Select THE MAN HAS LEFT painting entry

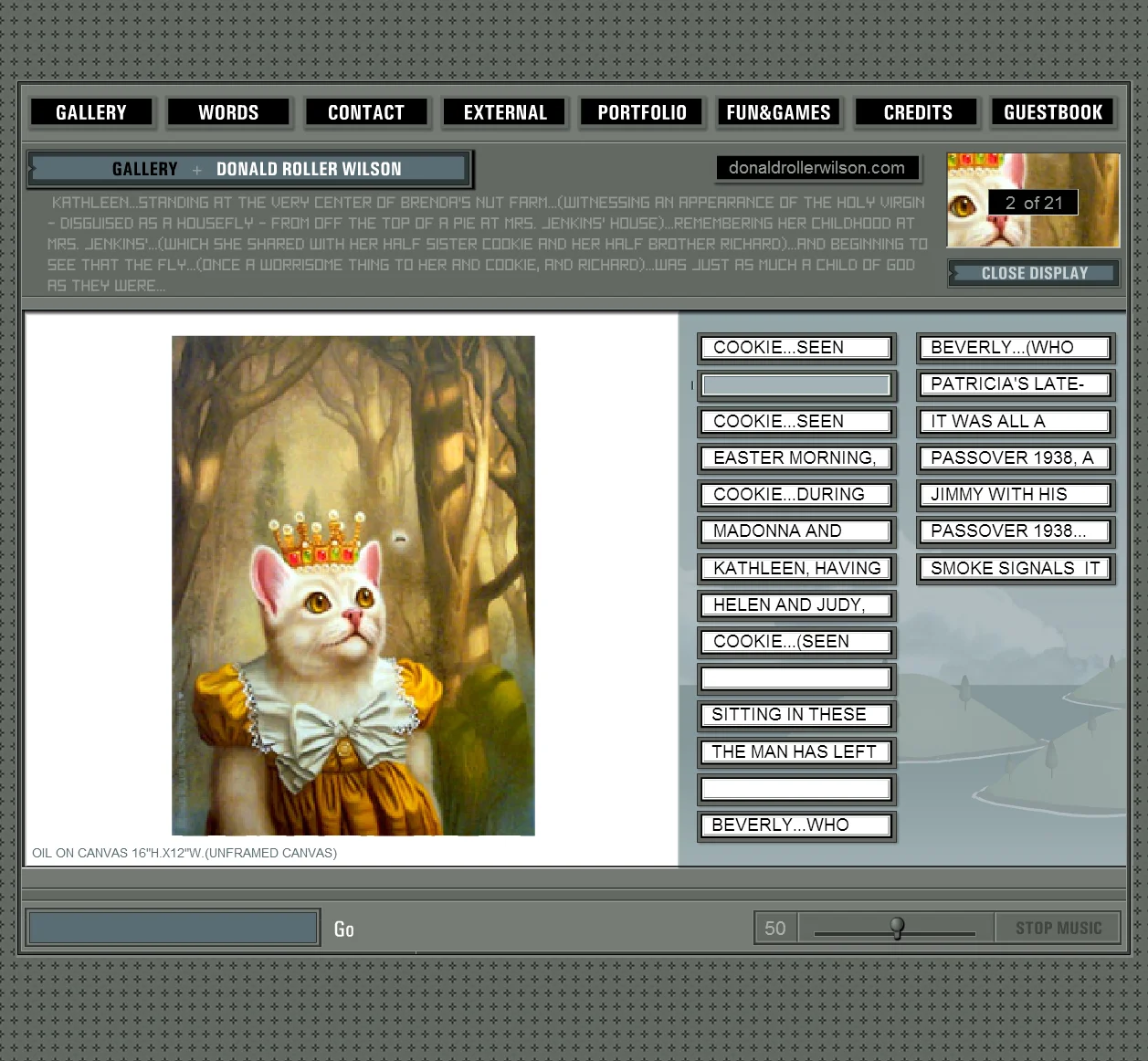[795, 751]
